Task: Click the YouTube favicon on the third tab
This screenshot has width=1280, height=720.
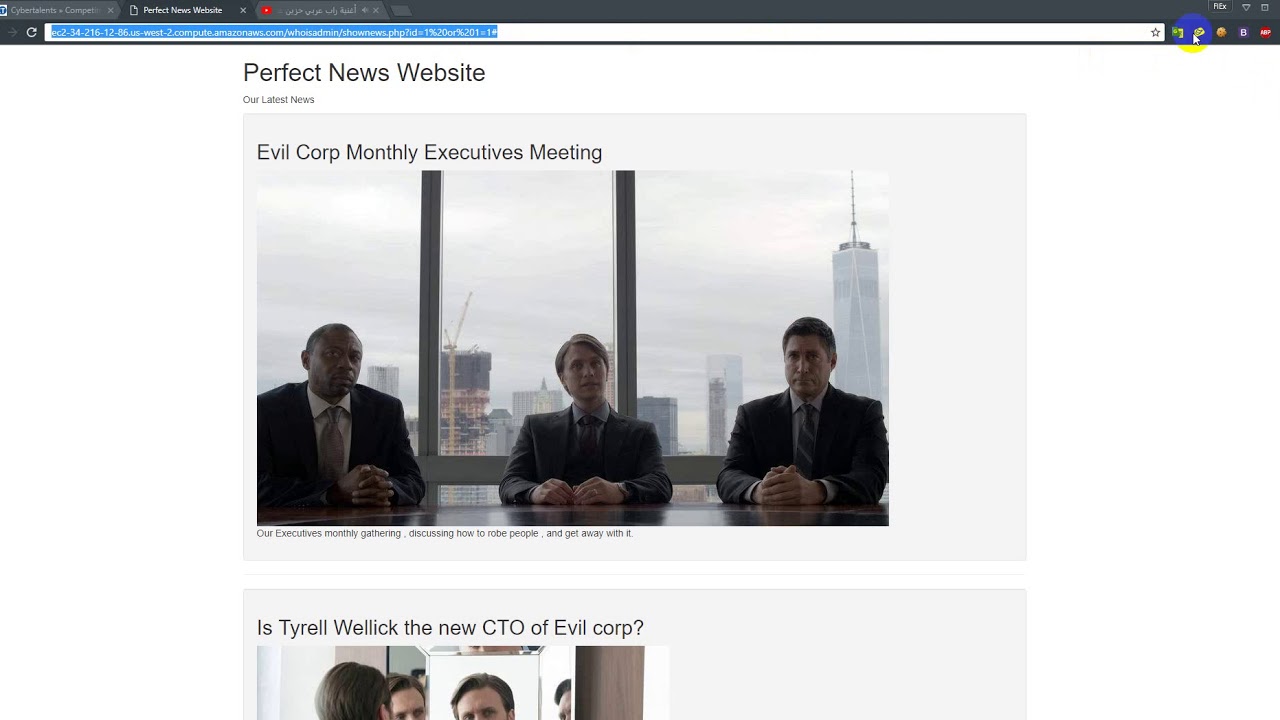Action: point(267,10)
